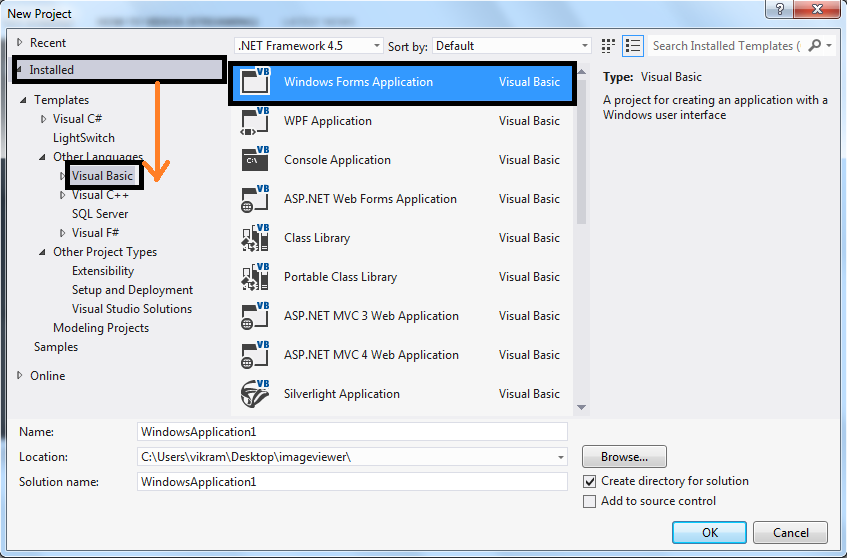Expand the Visual C++ node arrow

point(63,195)
